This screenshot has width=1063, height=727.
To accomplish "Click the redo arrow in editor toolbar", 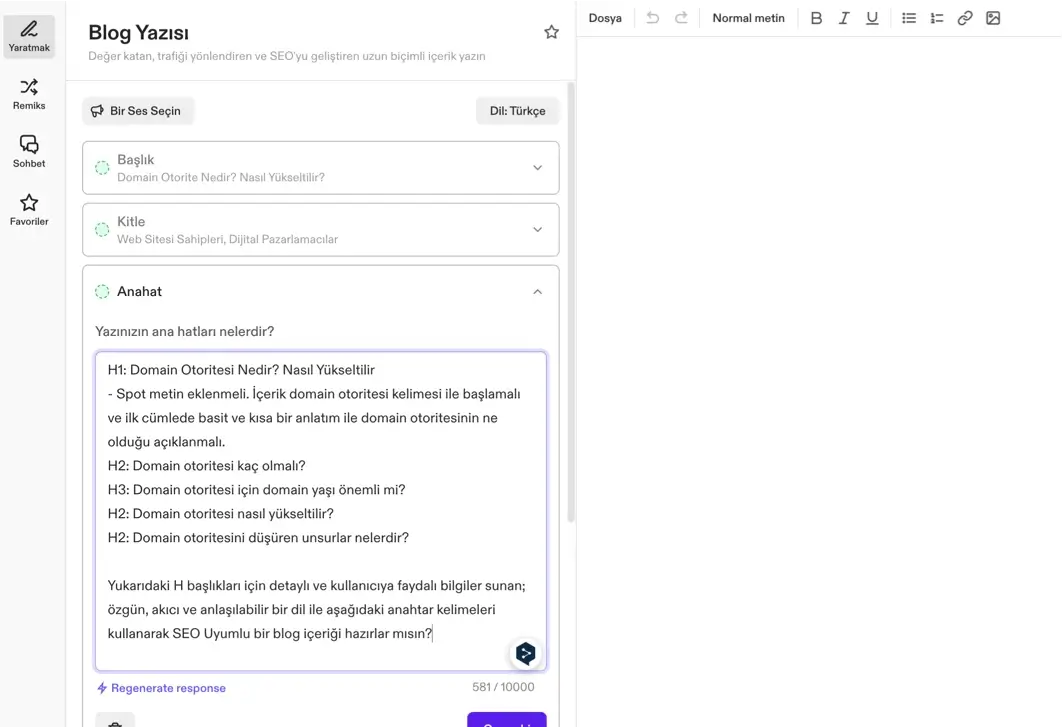I will point(681,18).
